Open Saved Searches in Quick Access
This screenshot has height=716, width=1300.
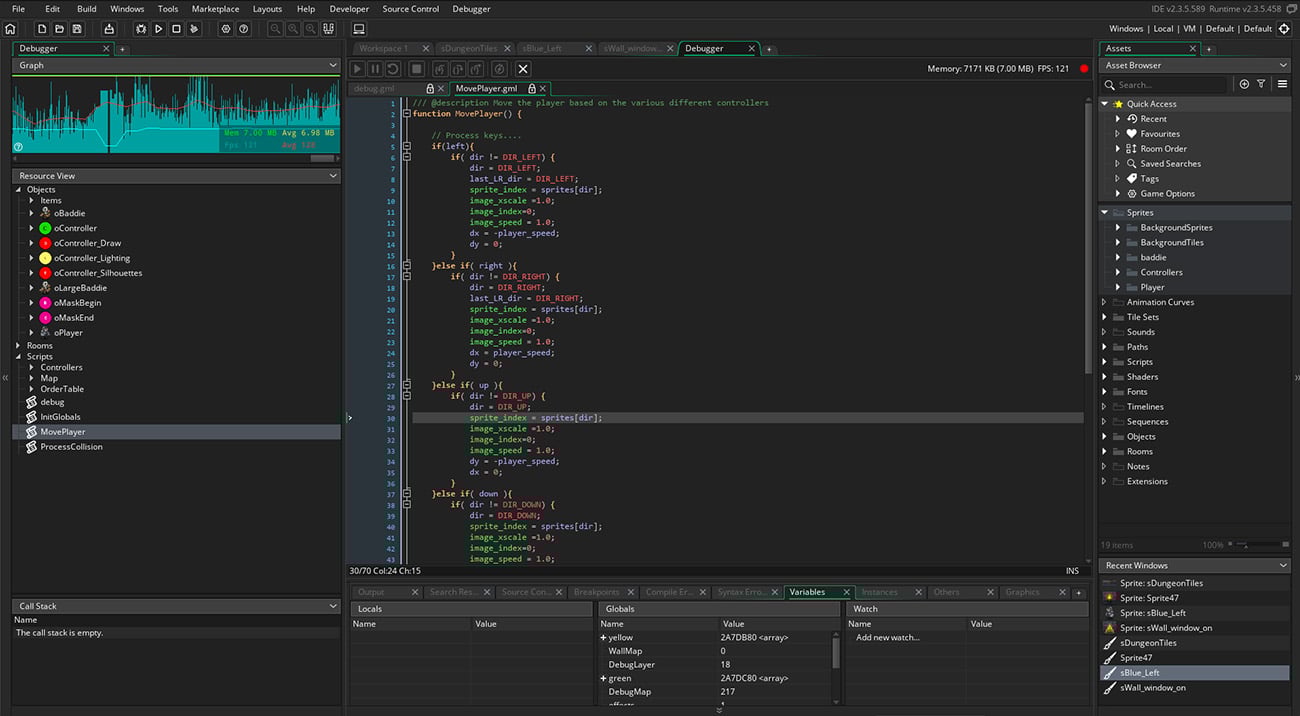pyautogui.click(x=1170, y=164)
